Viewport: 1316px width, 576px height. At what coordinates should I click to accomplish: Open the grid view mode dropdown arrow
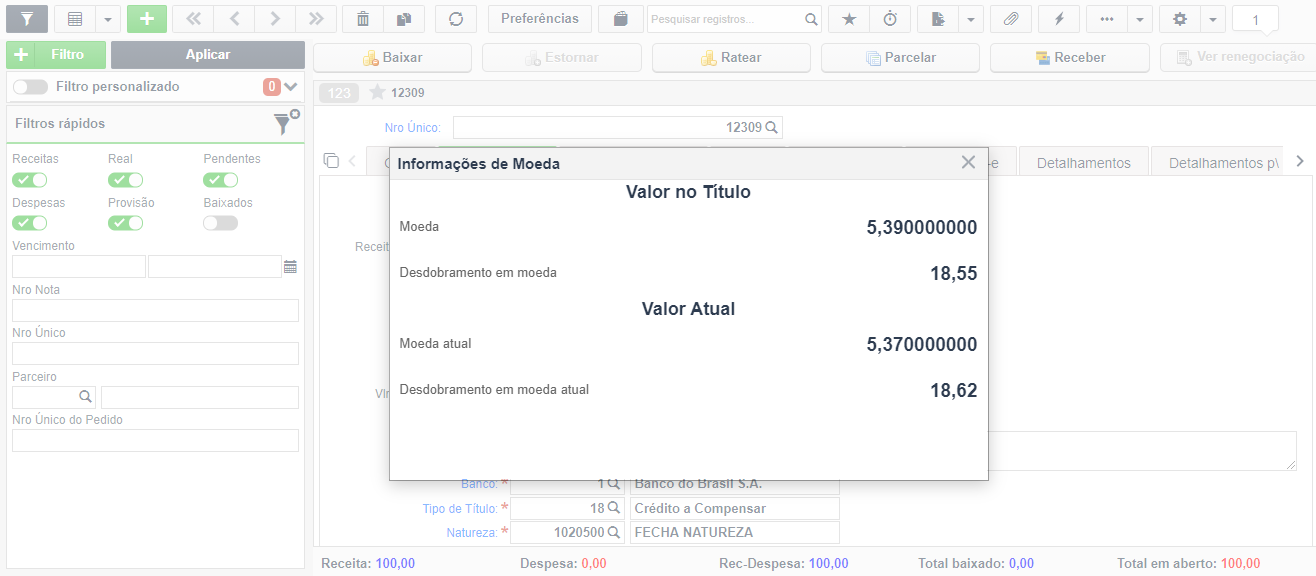point(109,19)
